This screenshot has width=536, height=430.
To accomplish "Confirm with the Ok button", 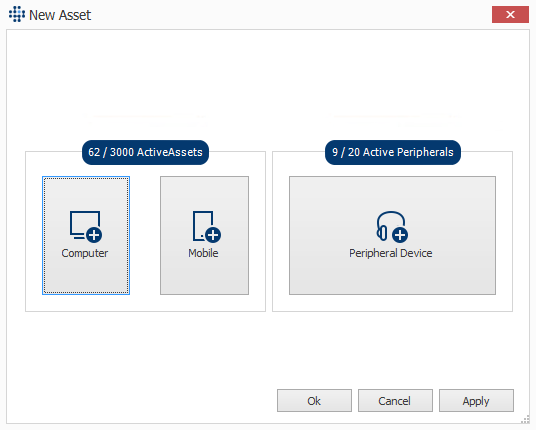I will pos(314,400).
